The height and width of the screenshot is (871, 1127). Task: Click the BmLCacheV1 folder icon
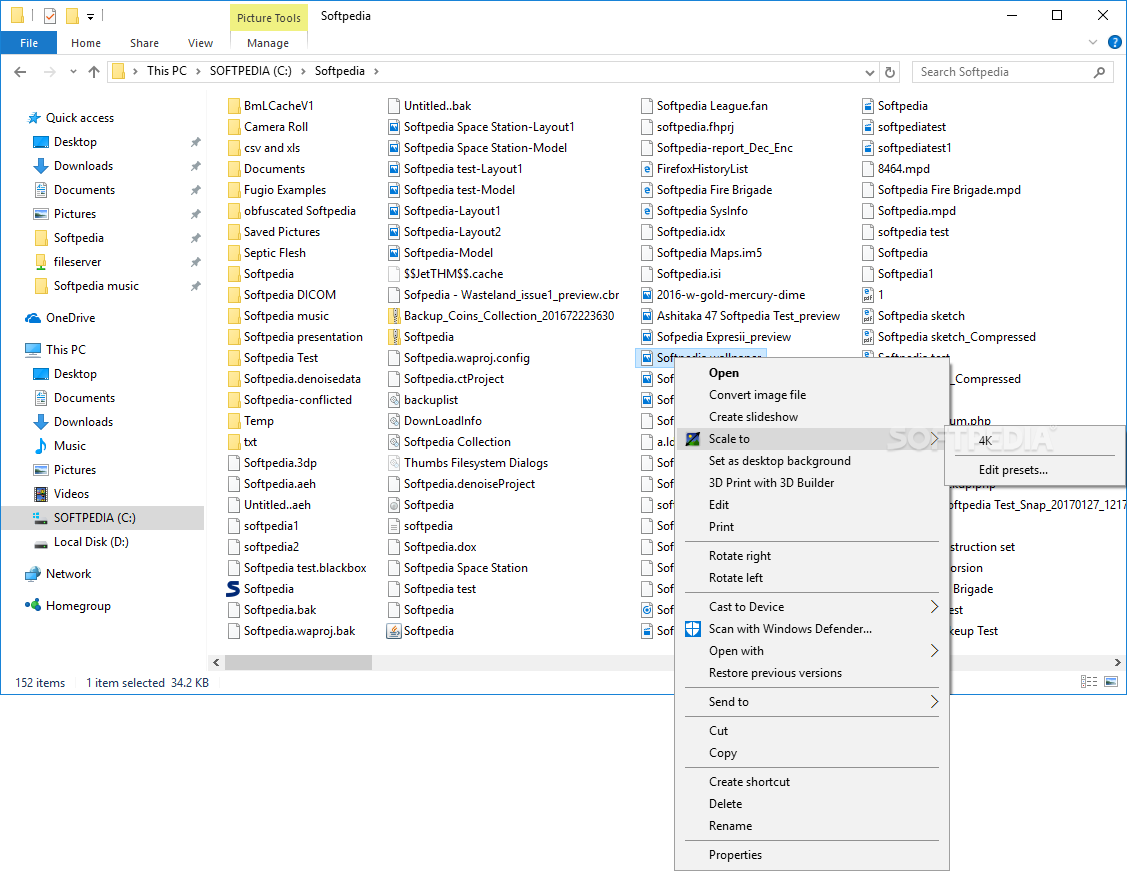pos(234,106)
